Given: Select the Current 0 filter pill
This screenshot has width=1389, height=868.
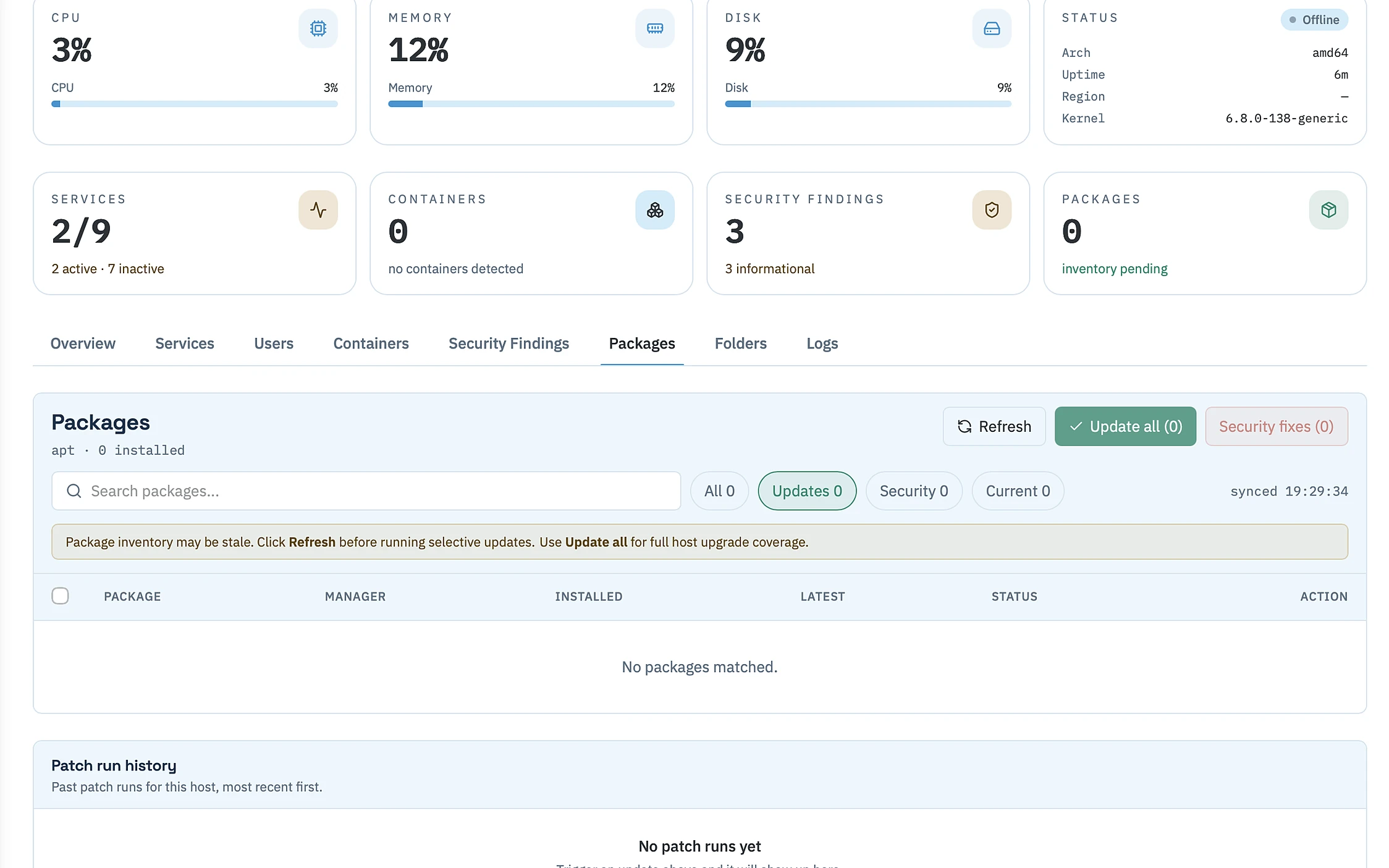Looking at the screenshot, I should pyautogui.click(x=1018, y=491).
